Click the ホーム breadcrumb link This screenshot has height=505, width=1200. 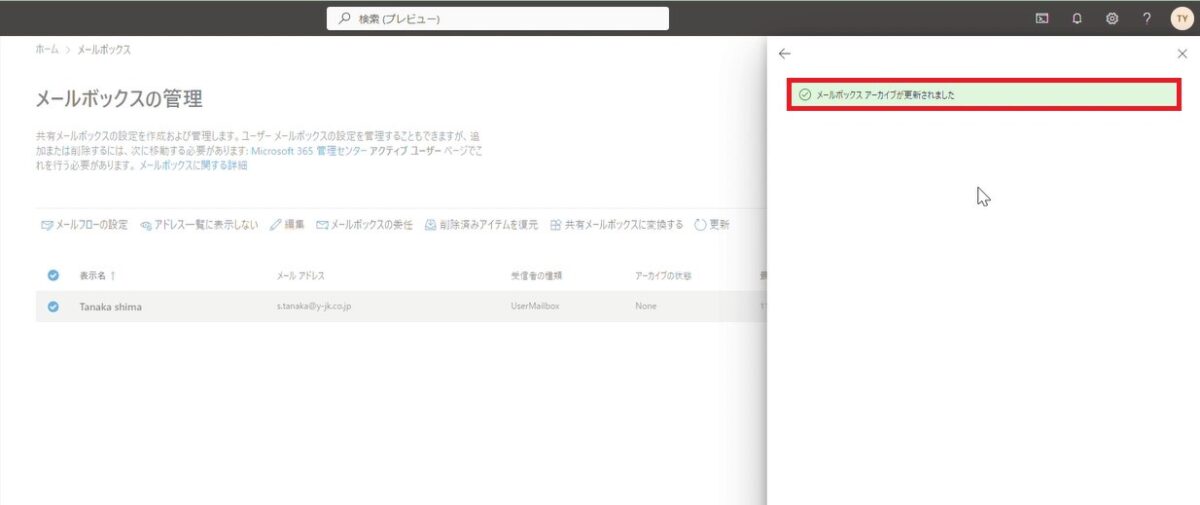46,49
